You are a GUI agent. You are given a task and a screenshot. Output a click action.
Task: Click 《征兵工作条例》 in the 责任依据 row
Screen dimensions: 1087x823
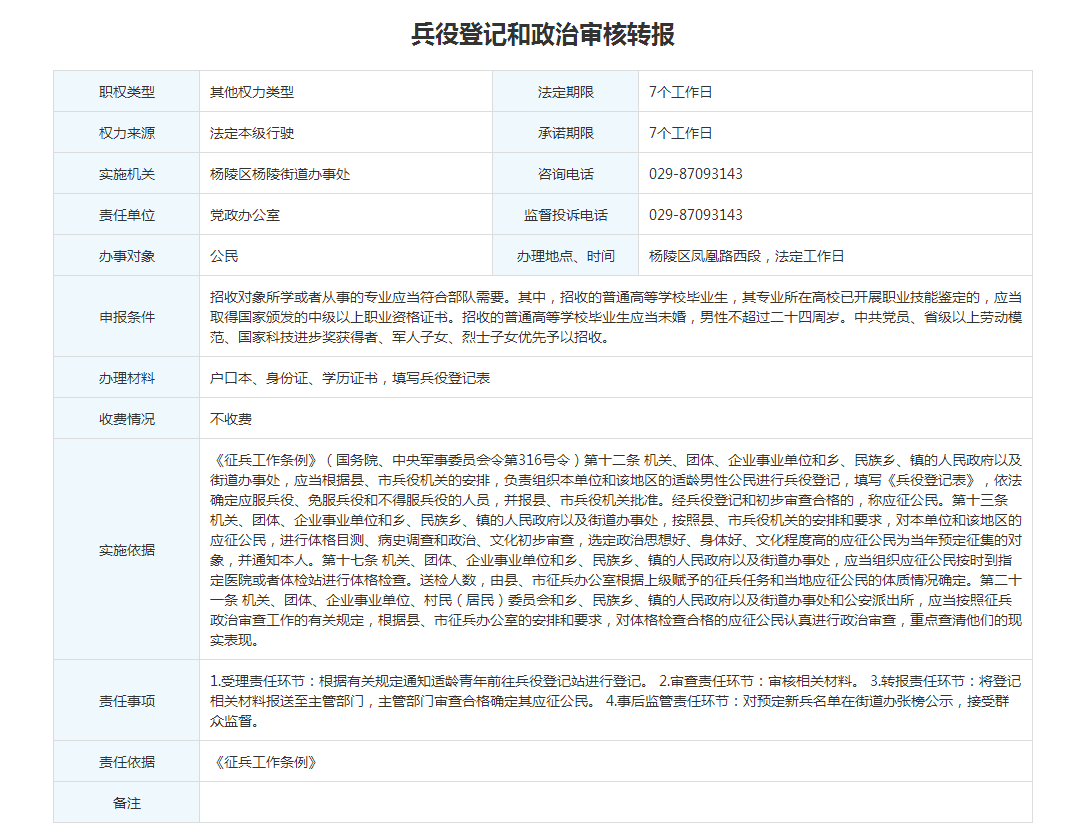(x=266, y=762)
